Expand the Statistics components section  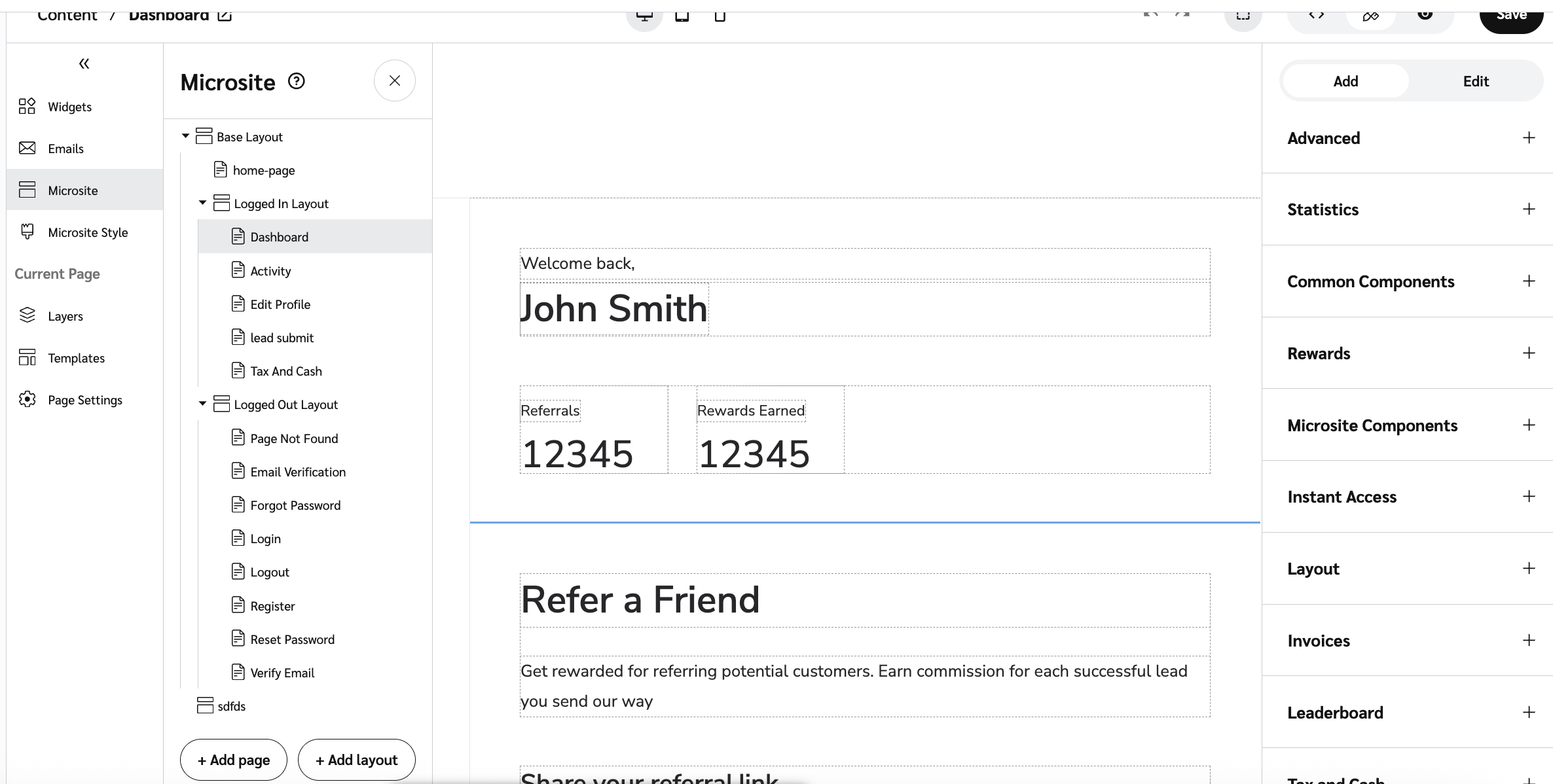[1529, 209]
